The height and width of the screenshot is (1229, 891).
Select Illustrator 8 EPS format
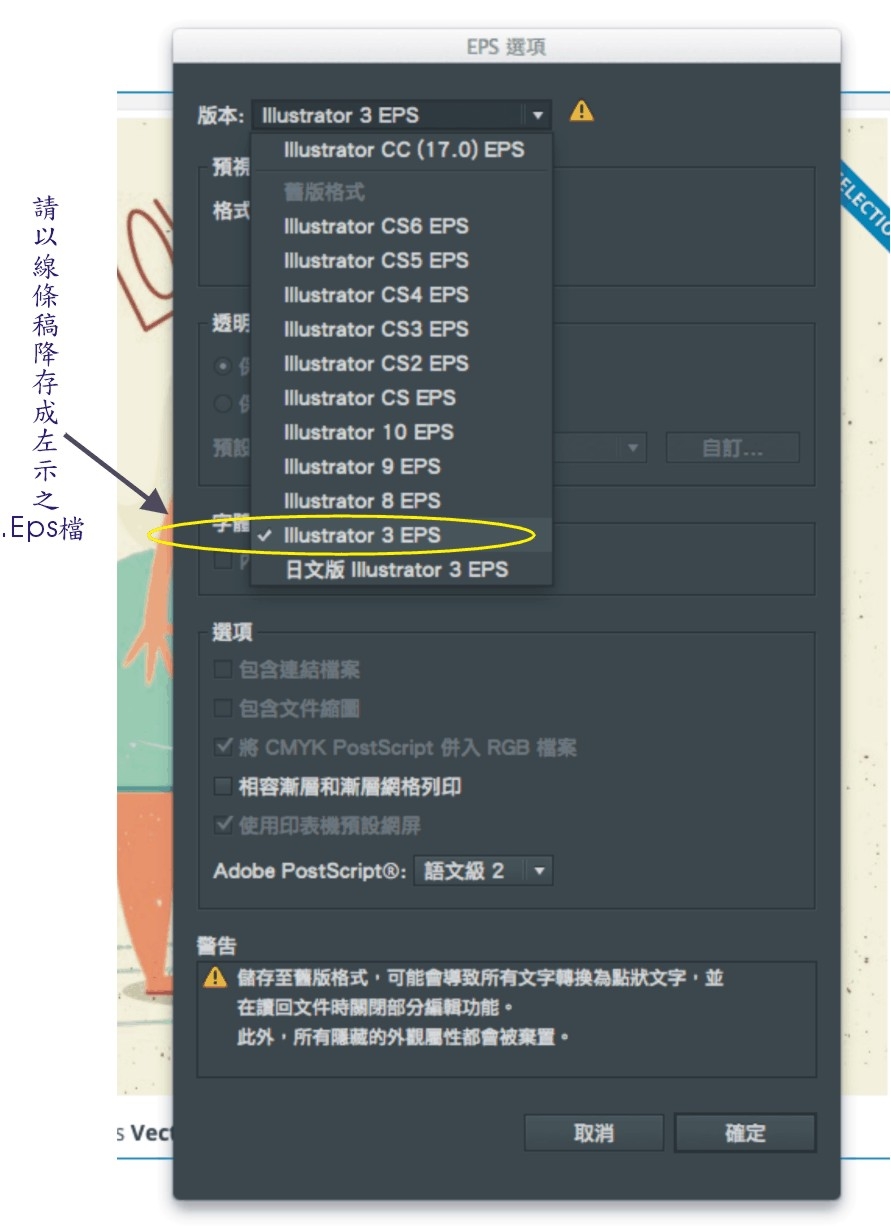coord(362,501)
